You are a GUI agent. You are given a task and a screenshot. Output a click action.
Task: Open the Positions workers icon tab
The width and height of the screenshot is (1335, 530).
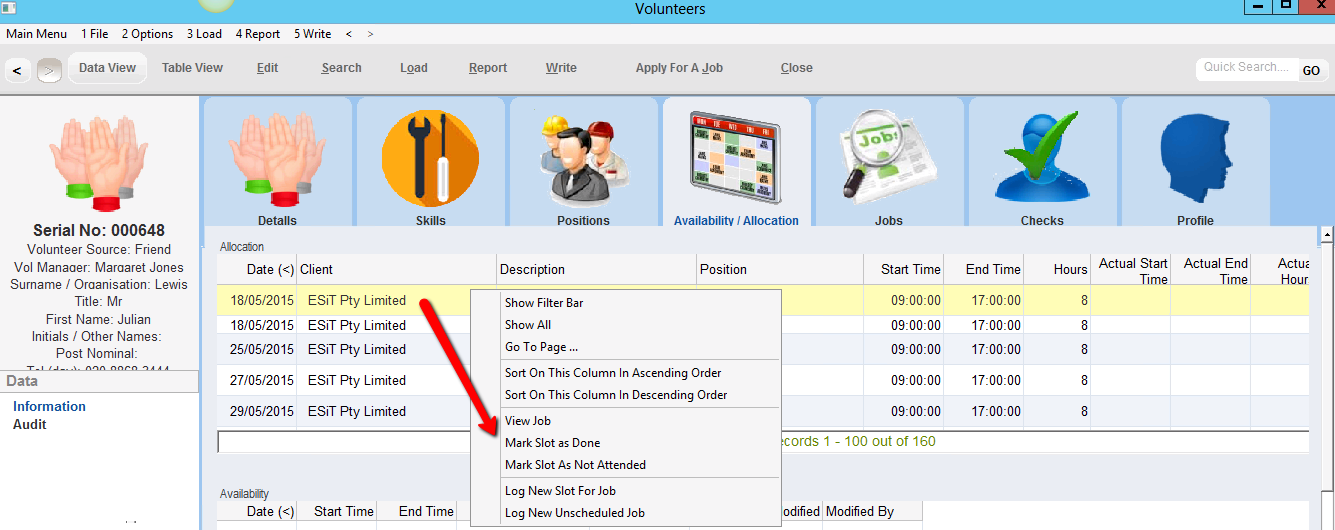583,160
